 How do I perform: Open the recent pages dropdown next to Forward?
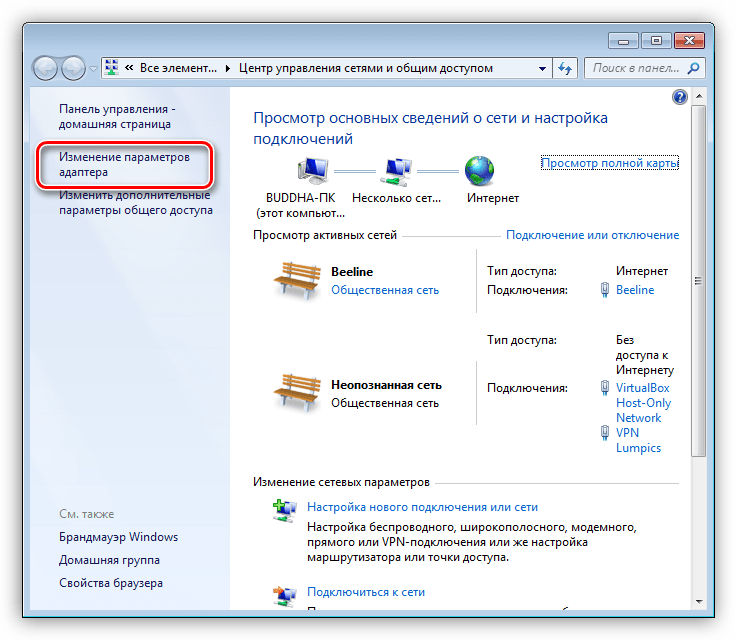(x=93, y=69)
